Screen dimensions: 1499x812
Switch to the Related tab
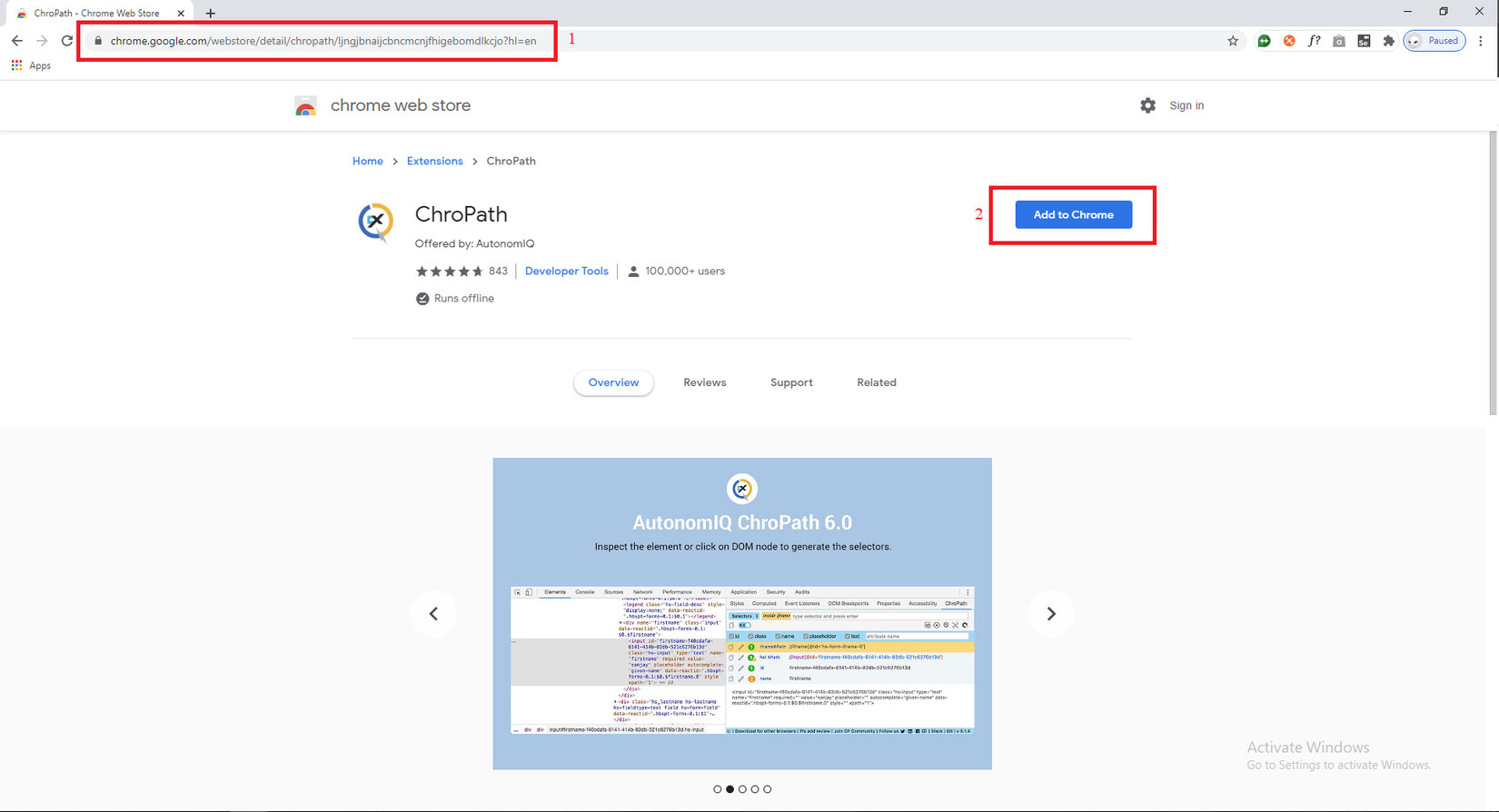877,382
